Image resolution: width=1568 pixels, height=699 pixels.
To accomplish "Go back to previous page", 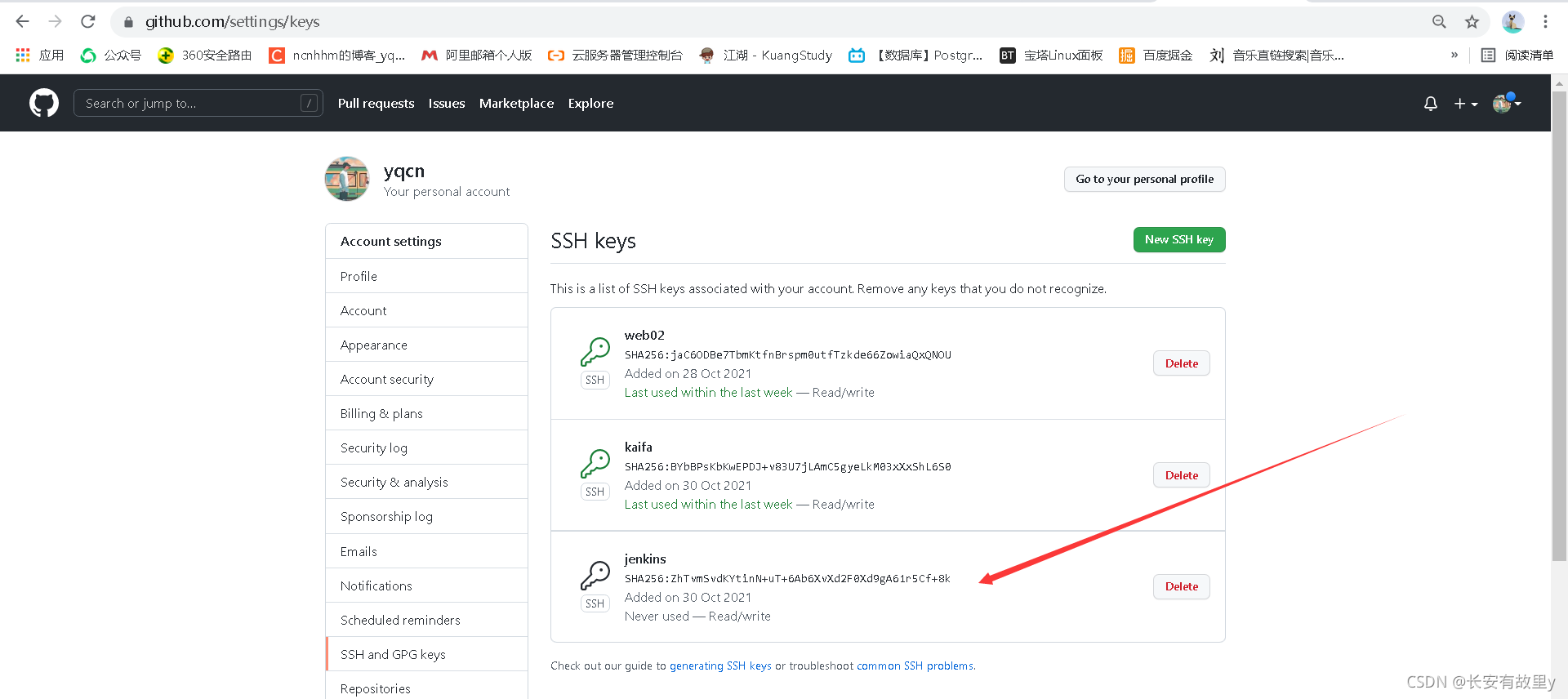I will (23, 22).
